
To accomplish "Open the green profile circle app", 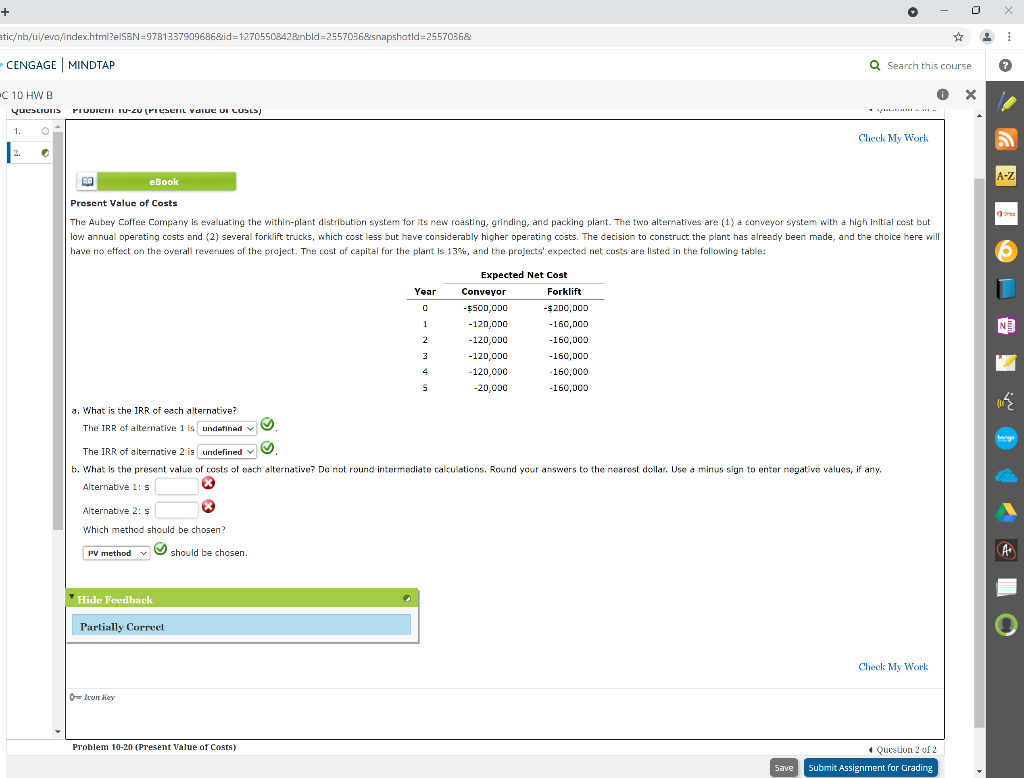I will (1006, 625).
